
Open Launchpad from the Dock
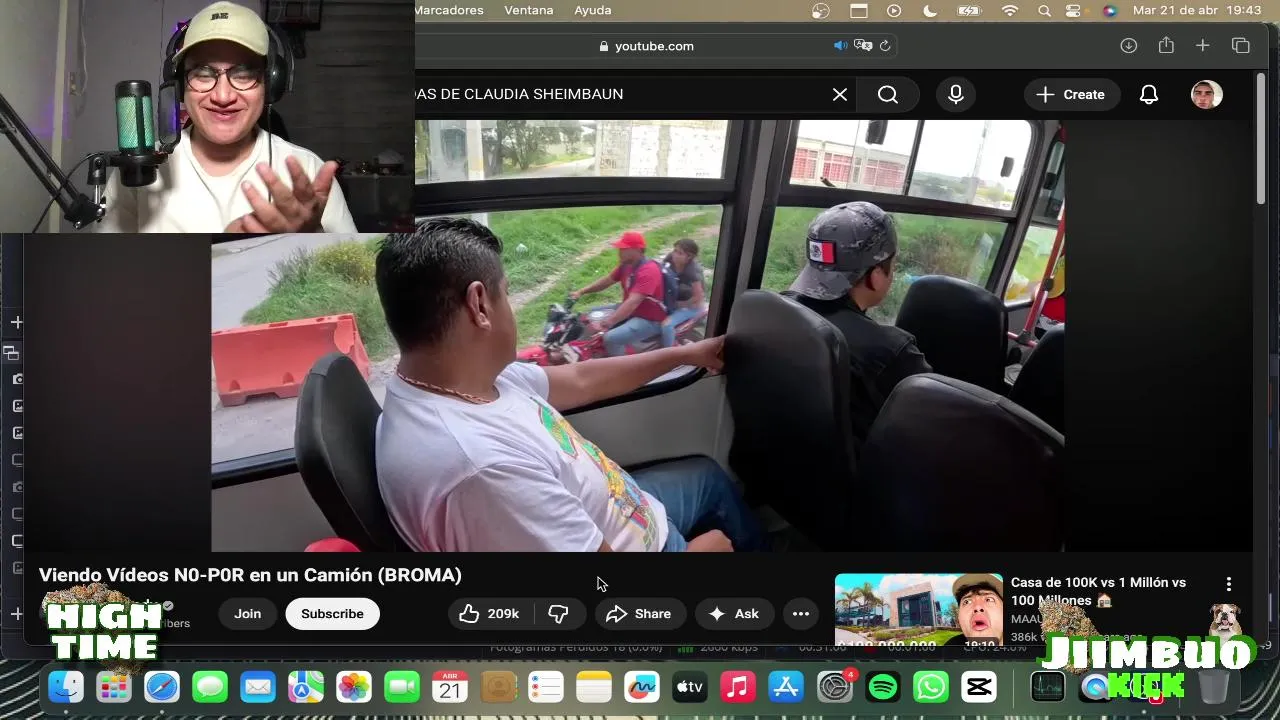(114, 687)
